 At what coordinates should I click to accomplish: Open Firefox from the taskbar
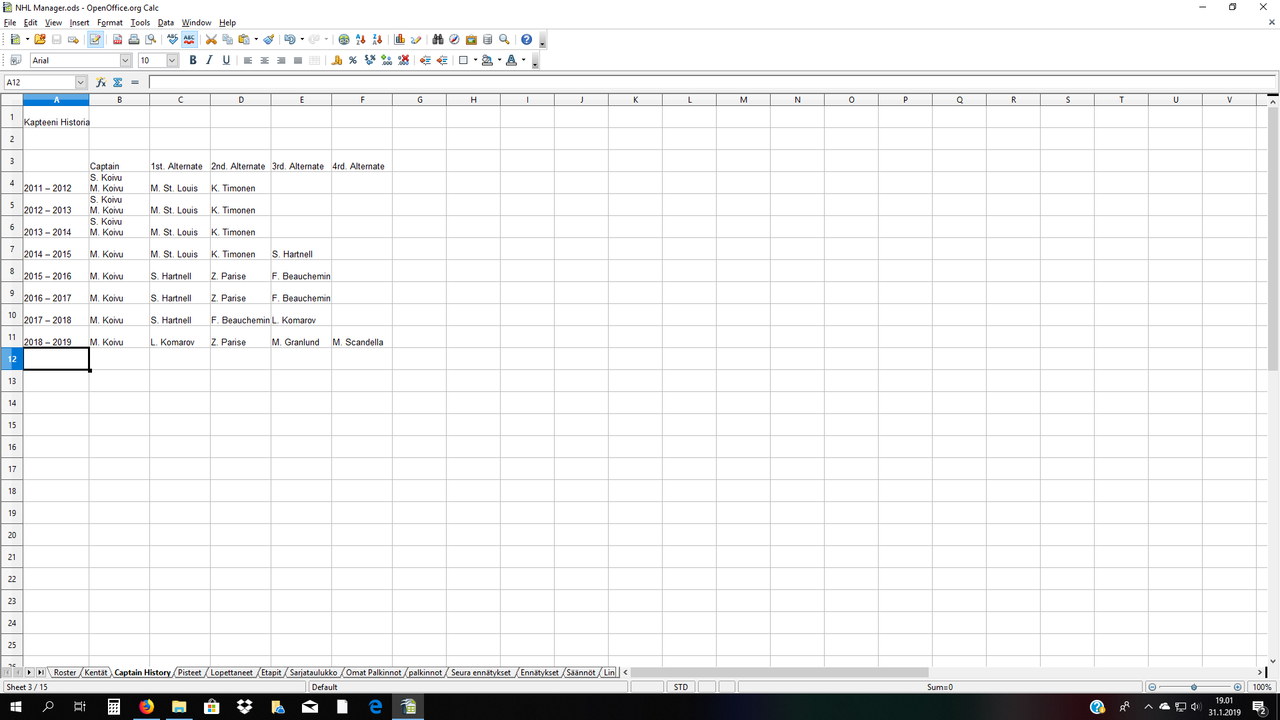point(147,707)
